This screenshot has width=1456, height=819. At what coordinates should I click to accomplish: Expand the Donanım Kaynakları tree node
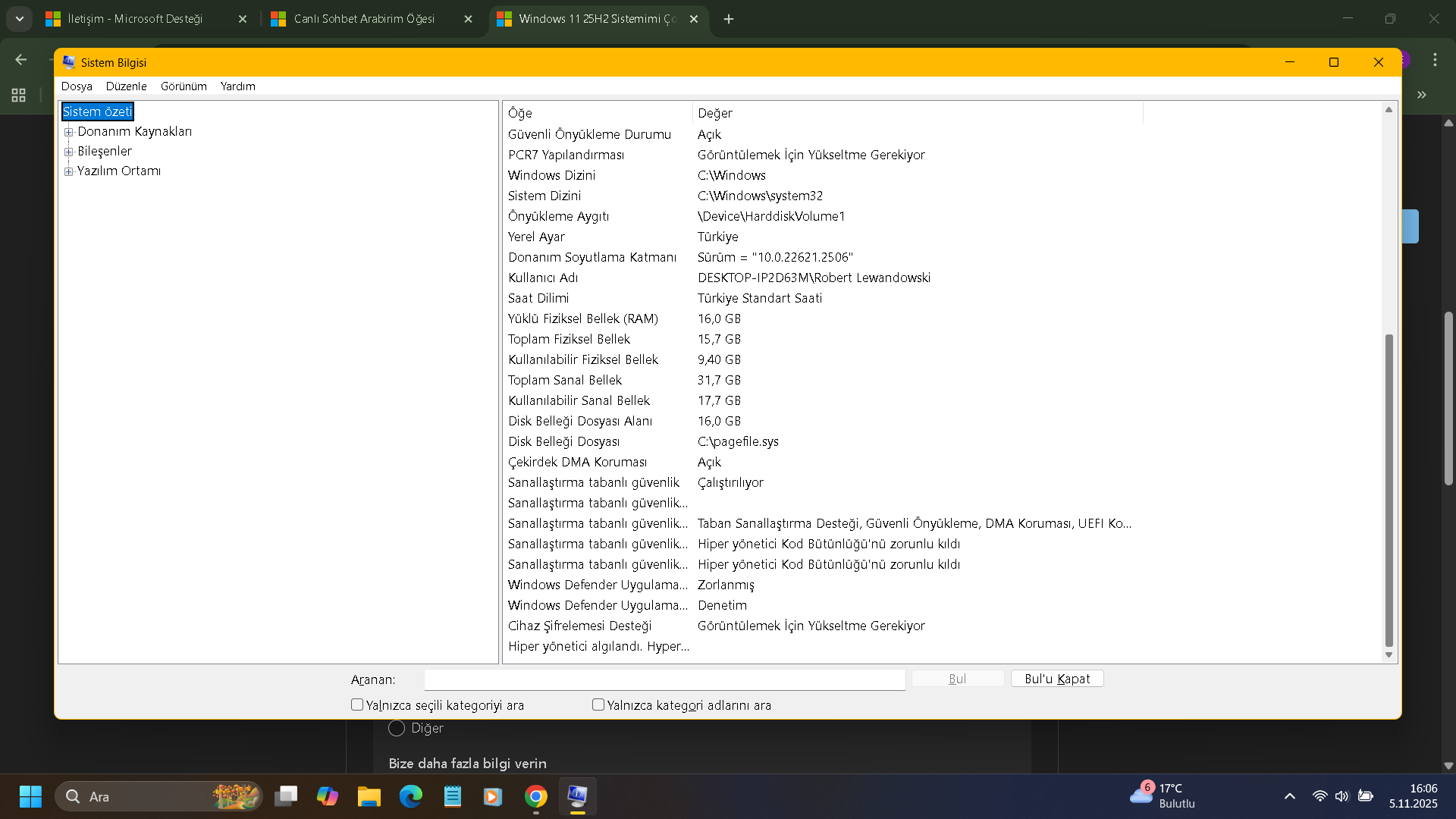click(x=69, y=132)
